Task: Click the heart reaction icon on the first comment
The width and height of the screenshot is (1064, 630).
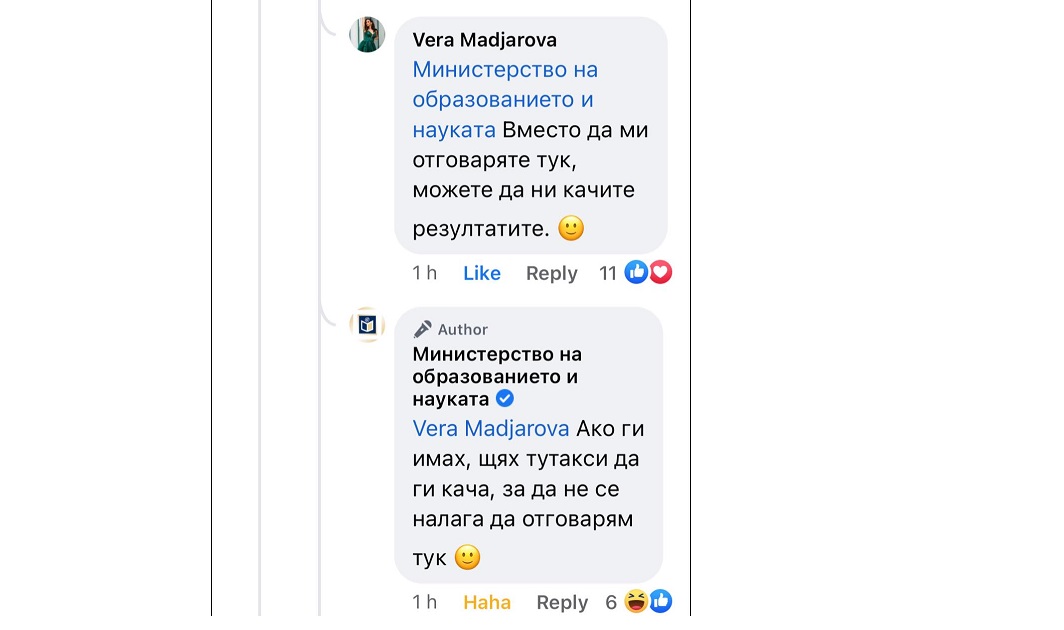Action: click(x=658, y=271)
